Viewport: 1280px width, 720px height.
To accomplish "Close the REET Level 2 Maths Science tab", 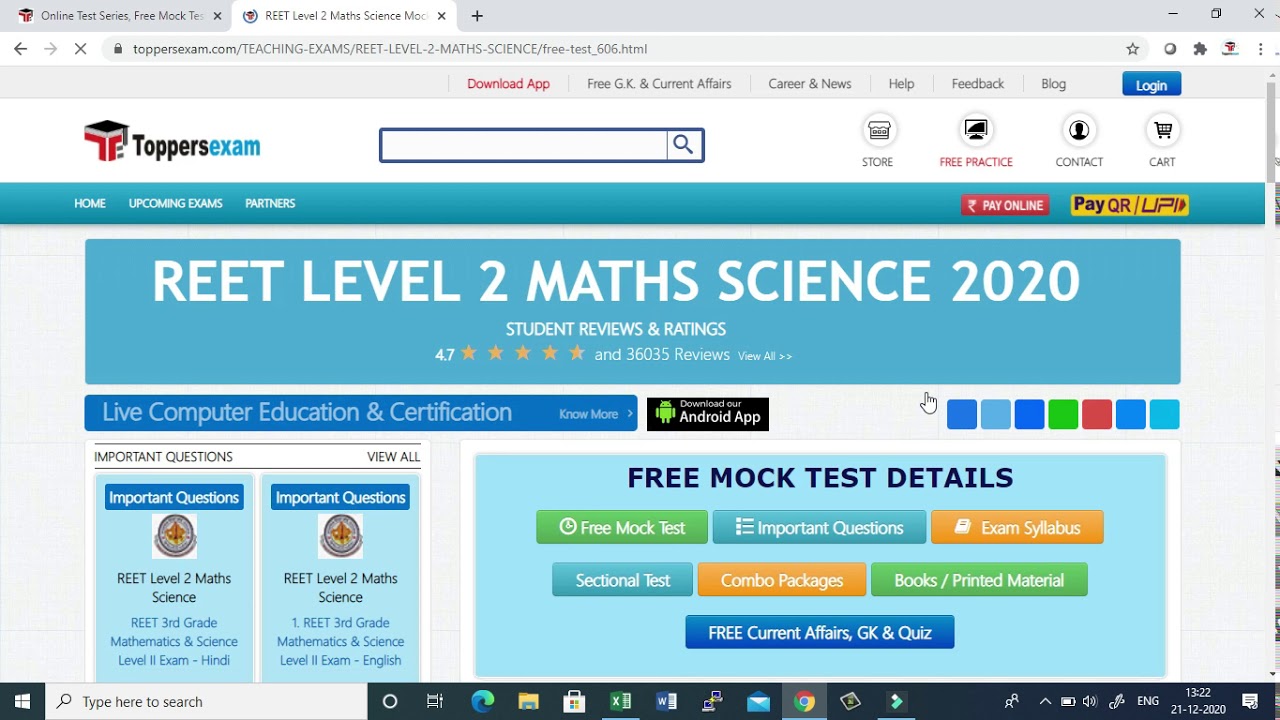I will (x=441, y=16).
